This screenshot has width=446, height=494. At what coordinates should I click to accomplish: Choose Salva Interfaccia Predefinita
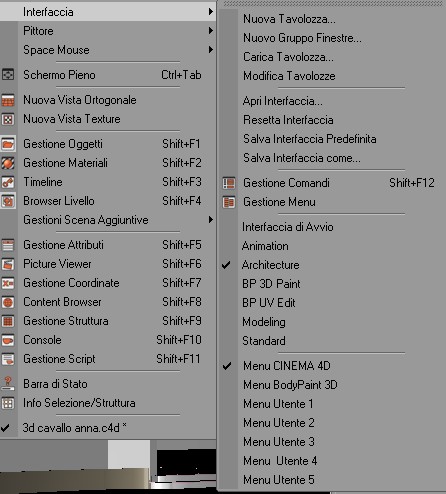coord(310,139)
